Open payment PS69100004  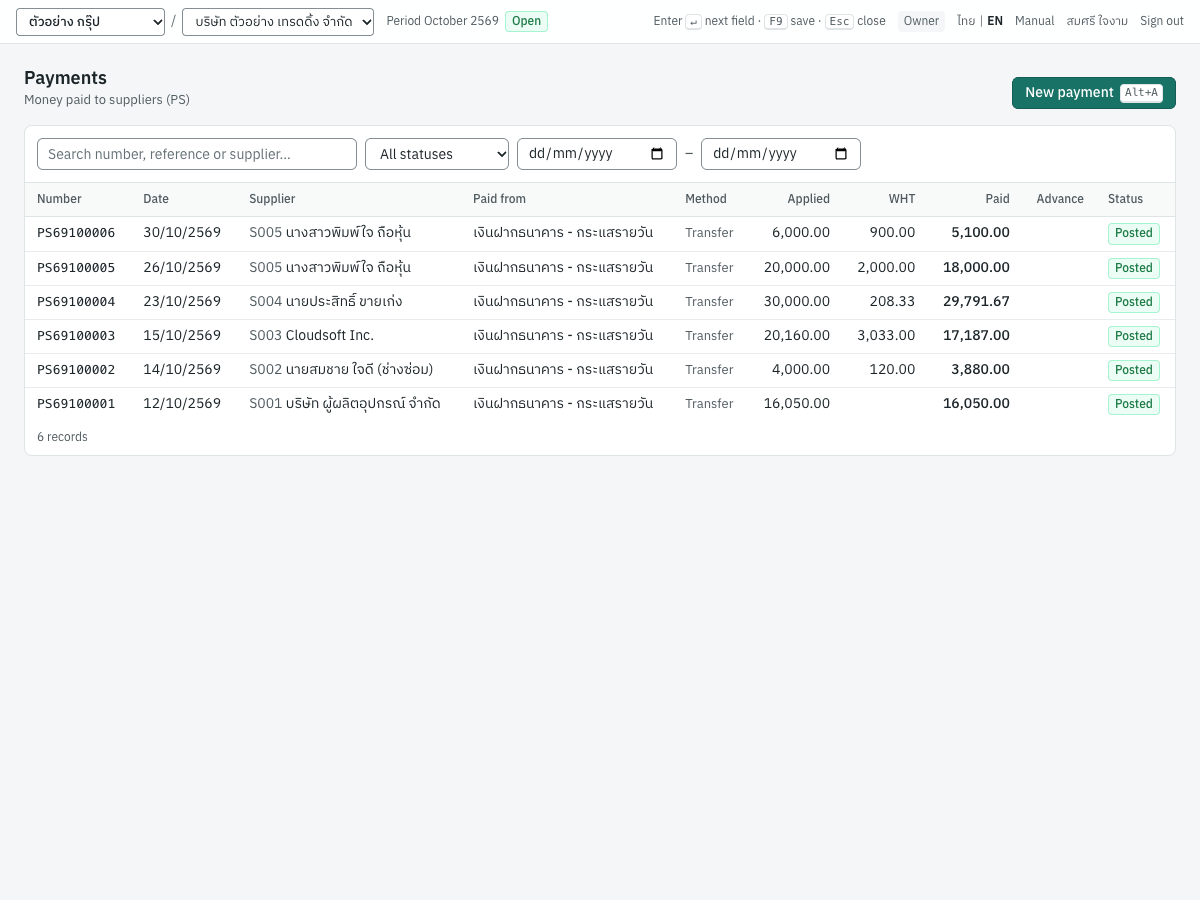[x=76, y=301]
